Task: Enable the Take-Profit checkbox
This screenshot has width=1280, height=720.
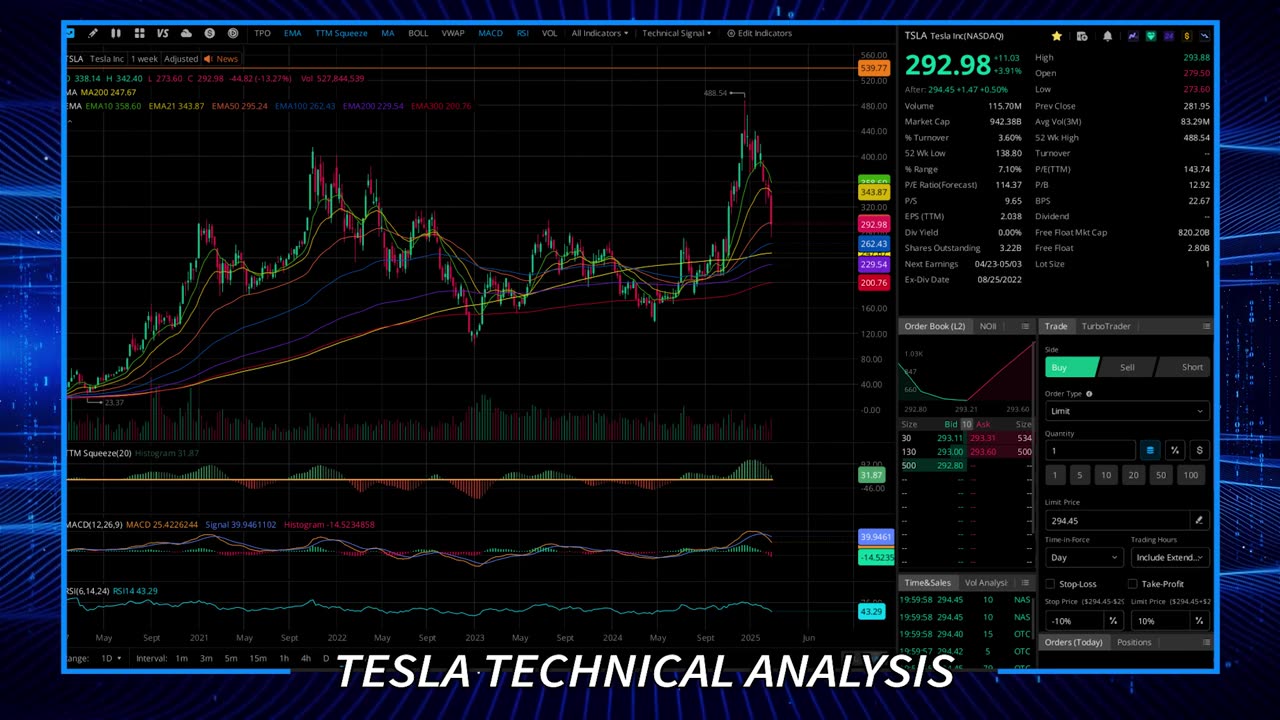Action: (x=1132, y=583)
